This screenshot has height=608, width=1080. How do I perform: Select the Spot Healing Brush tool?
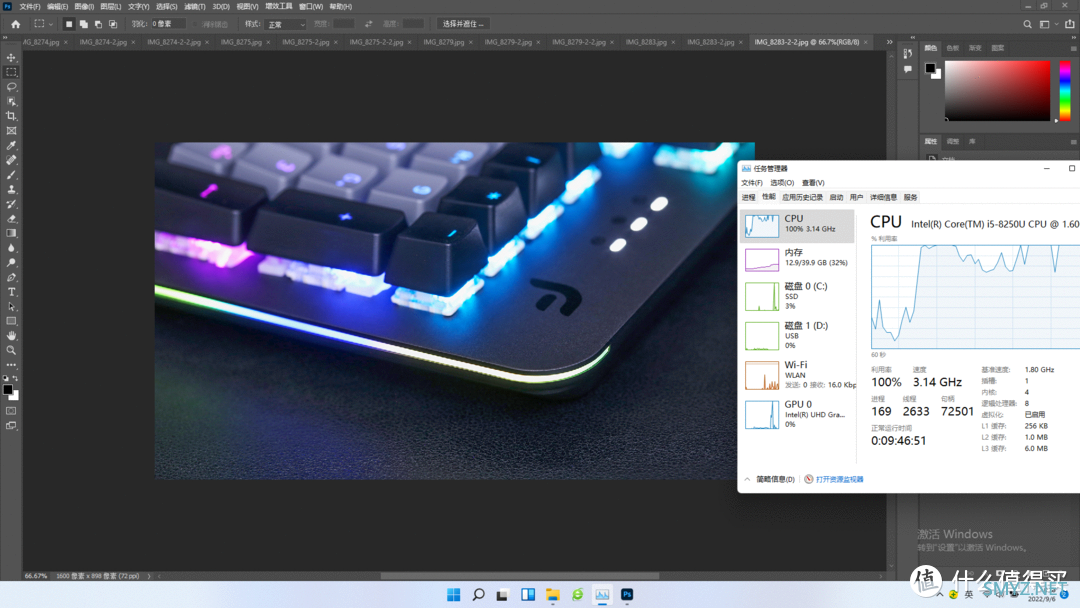(x=11, y=160)
